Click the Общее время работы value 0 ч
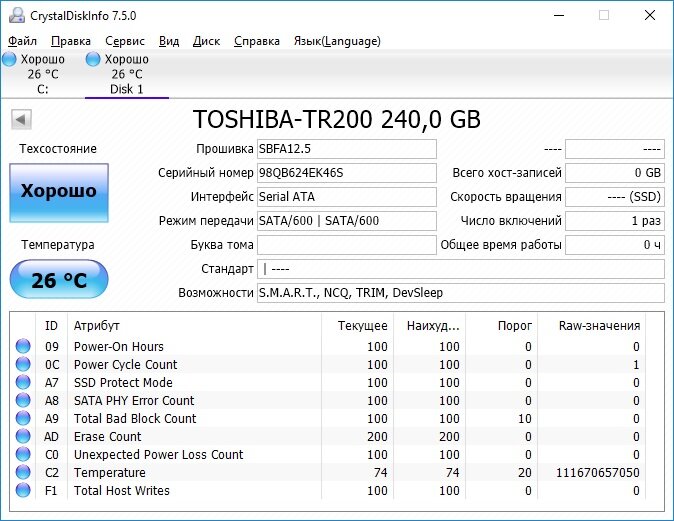Viewport: 674px width, 521px height. 615,245
